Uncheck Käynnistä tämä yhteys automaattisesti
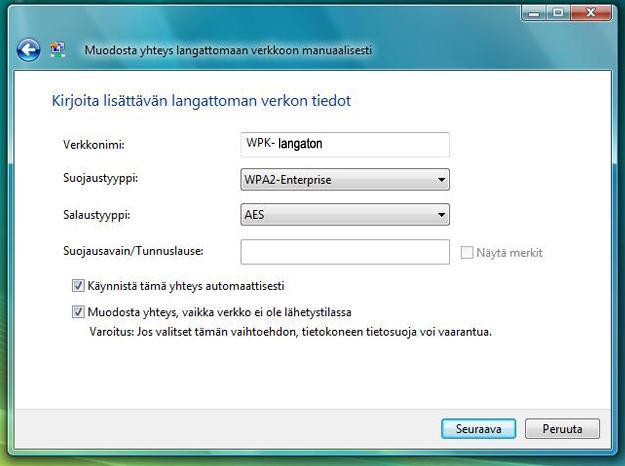 click(x=78, y=285)
